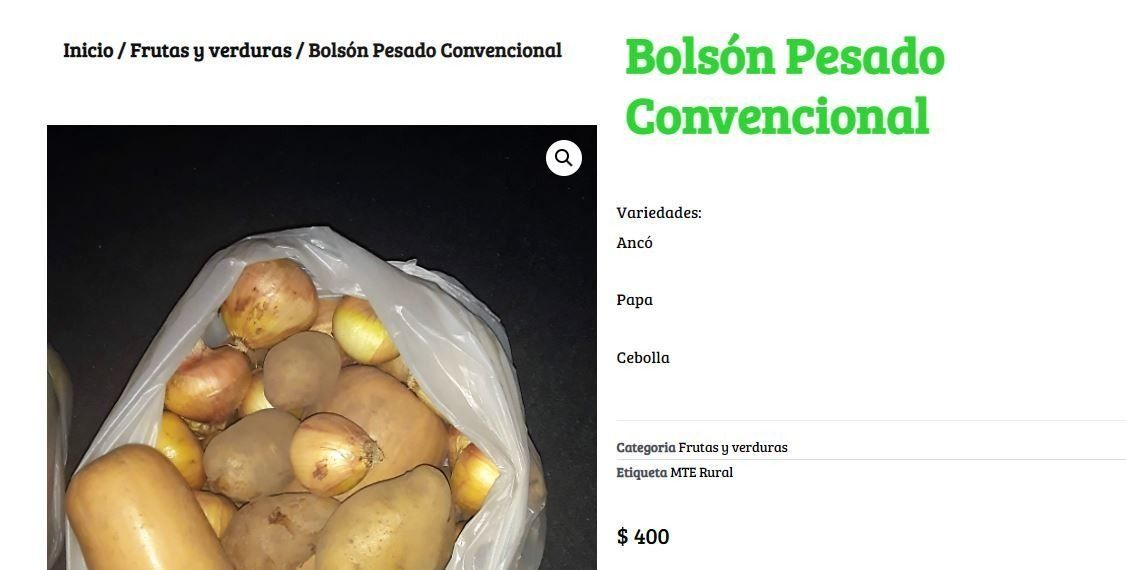Click Bolsón Pesado Convencional breadcrumb text
The height and width of the screenshot is (570, 1126).
pos(434,50)
